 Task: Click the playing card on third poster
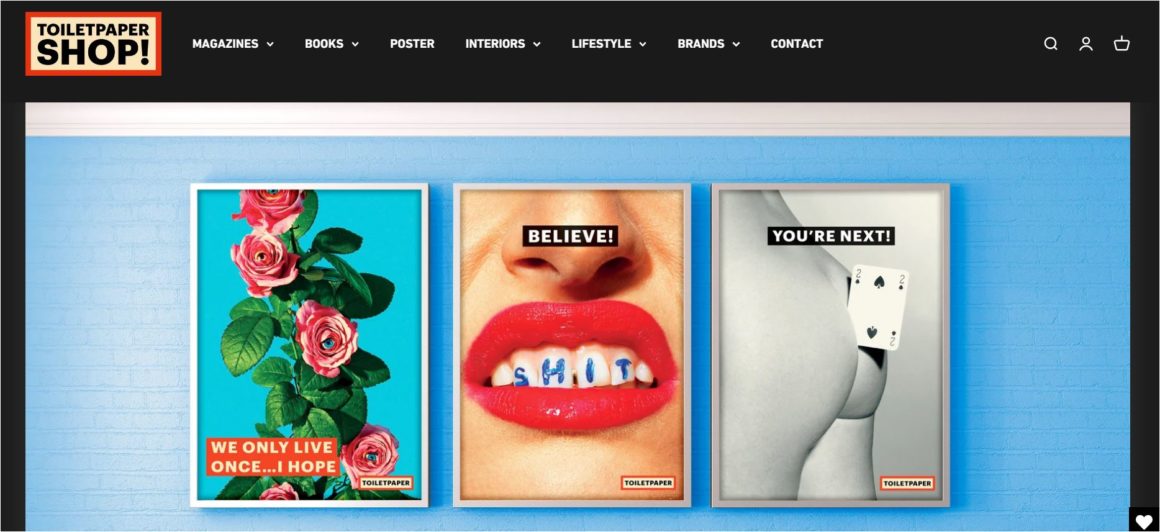pyautogui.click(x=878, y=307)
